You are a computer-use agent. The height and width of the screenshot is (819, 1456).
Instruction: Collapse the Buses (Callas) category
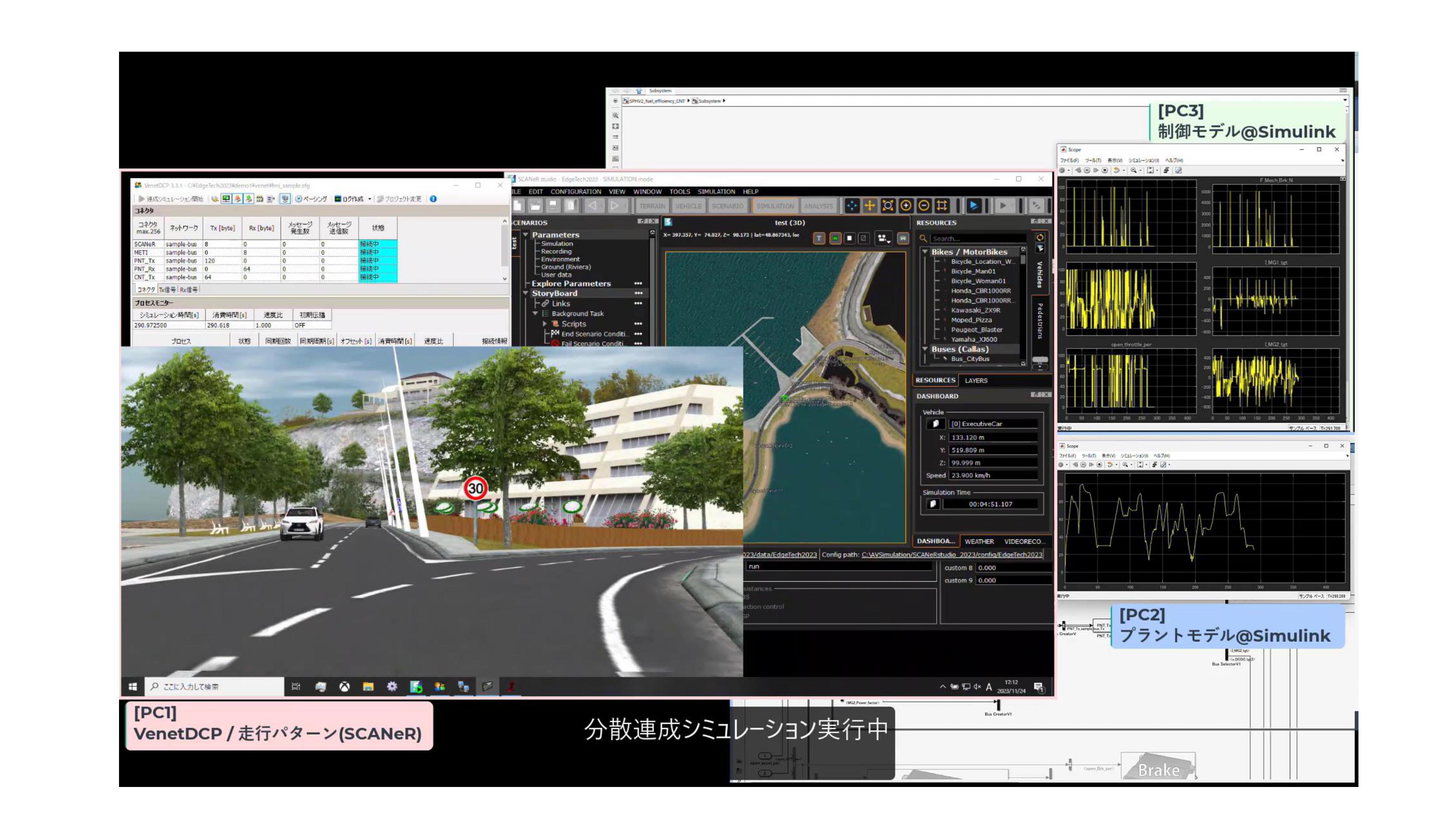coord(925,349)
